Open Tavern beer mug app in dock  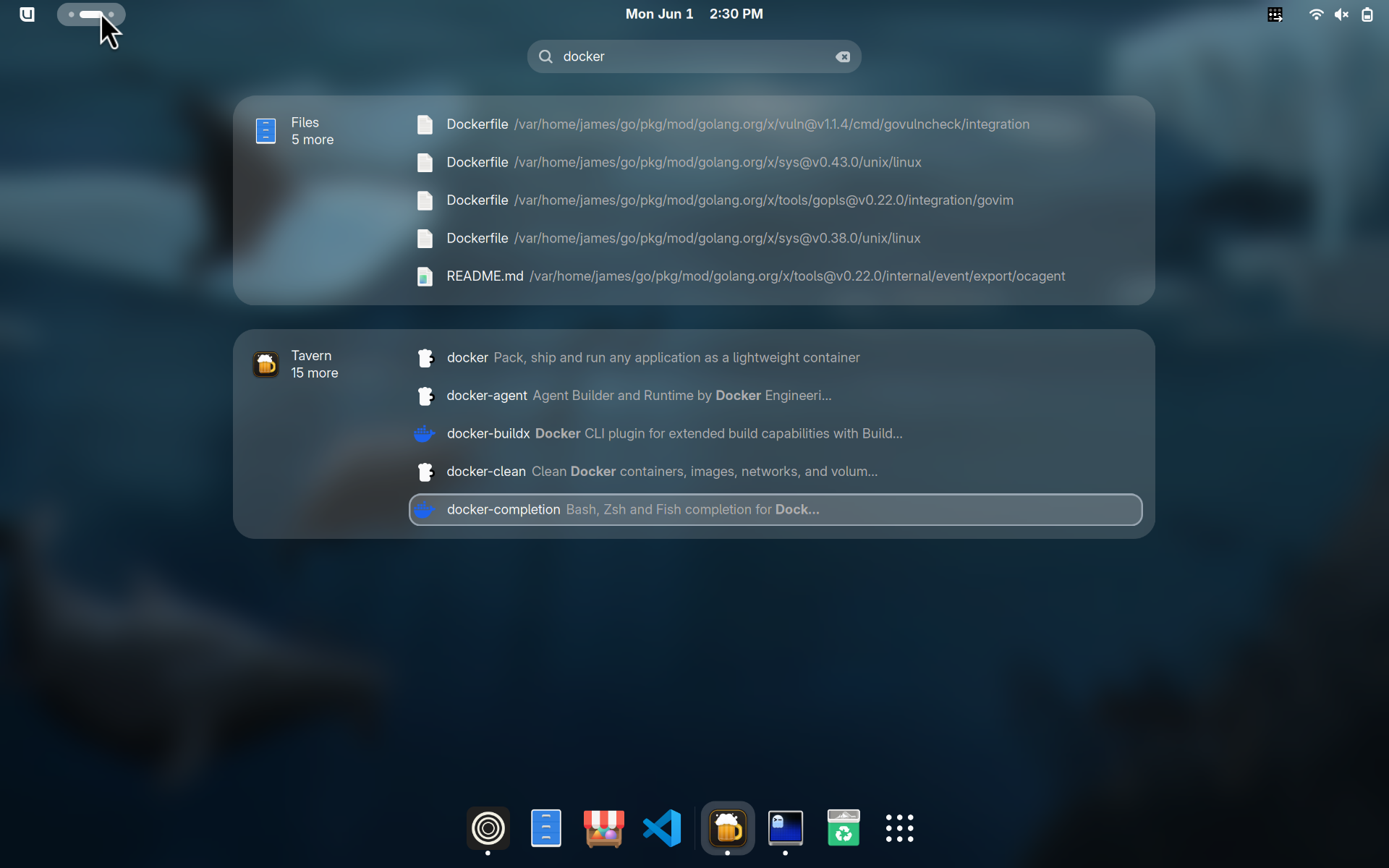click(728, 828)
